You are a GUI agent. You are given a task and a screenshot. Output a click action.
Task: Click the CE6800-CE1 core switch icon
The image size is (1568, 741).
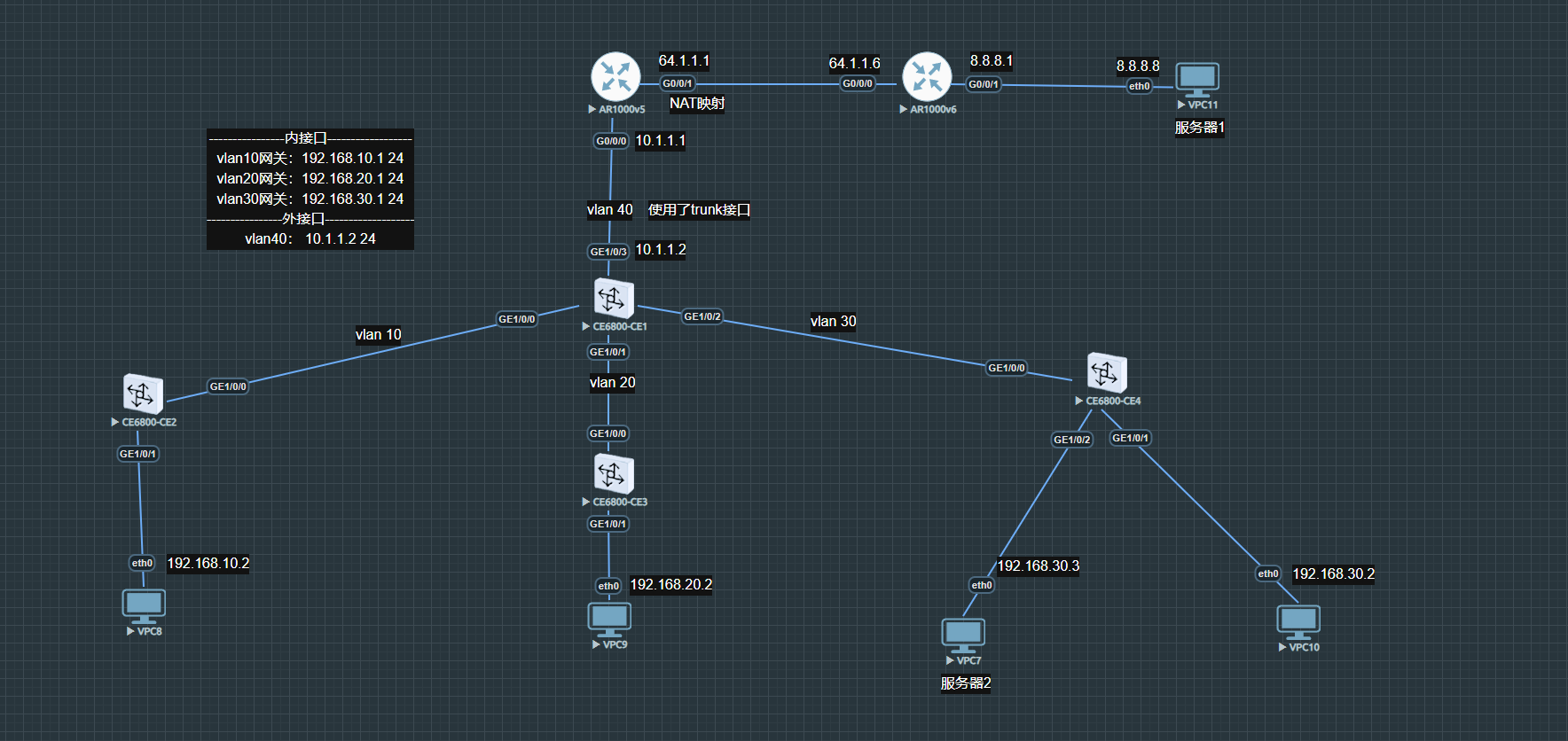point(613,299)
